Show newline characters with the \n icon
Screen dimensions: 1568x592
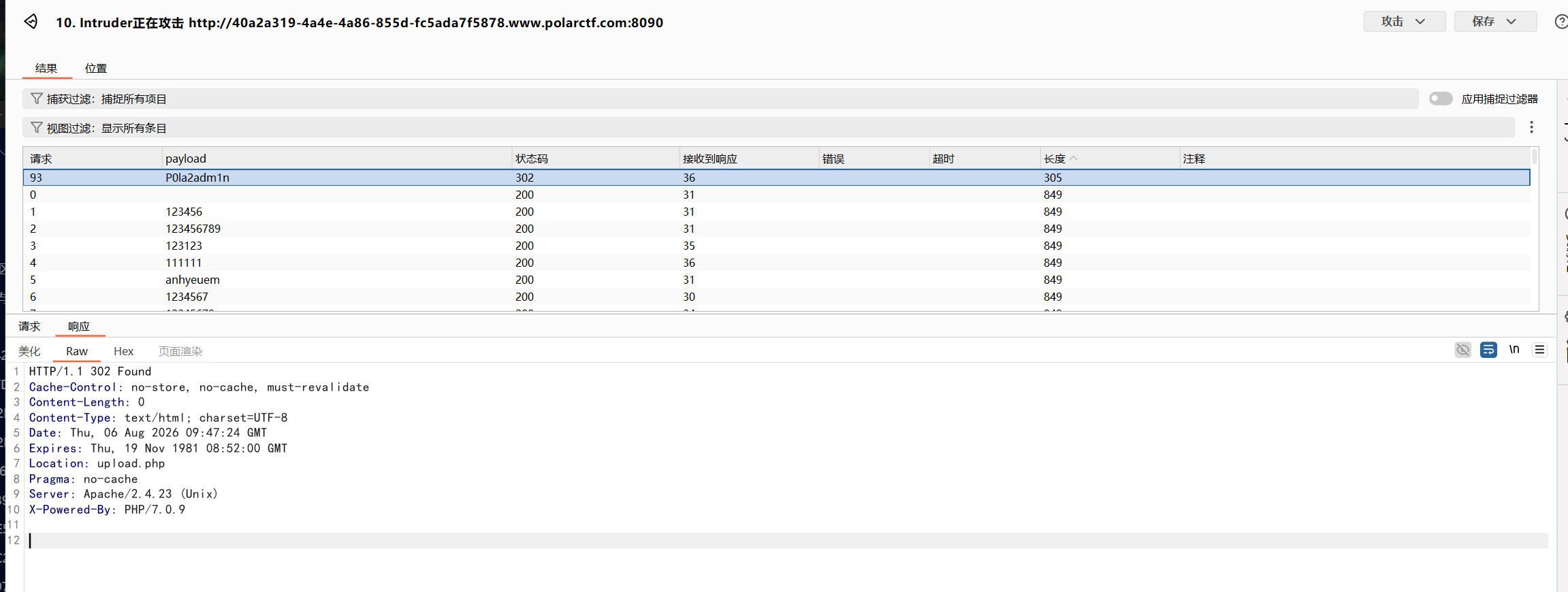(1514, 350)
